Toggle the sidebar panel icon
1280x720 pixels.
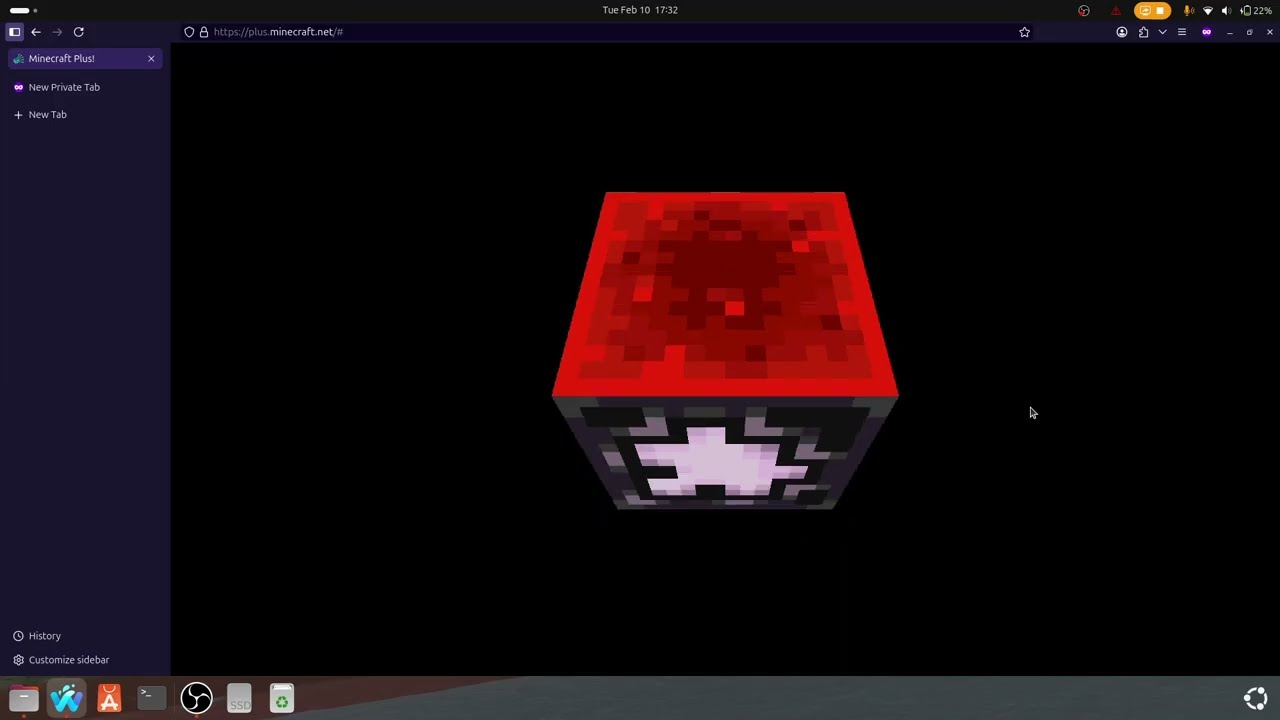coord(15,32)
